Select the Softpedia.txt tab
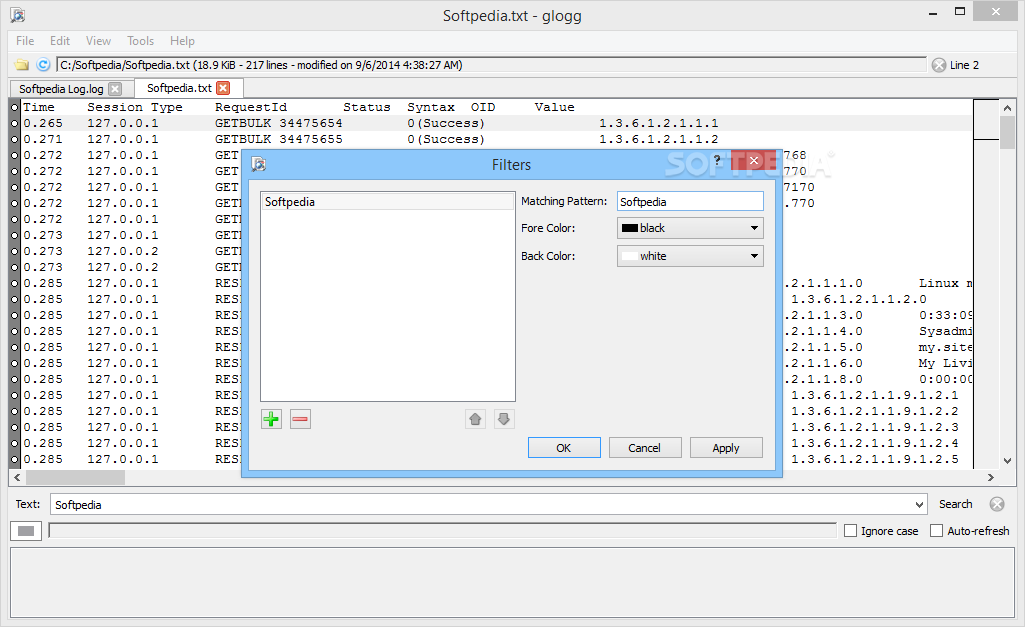 (179, 88)
